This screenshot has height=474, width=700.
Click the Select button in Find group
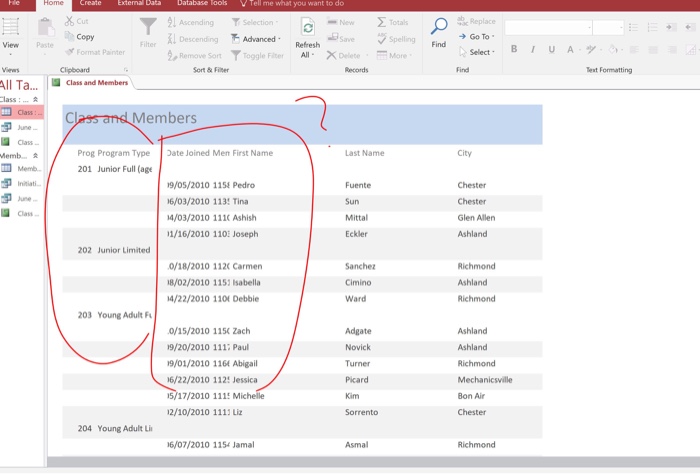[480, 52]
